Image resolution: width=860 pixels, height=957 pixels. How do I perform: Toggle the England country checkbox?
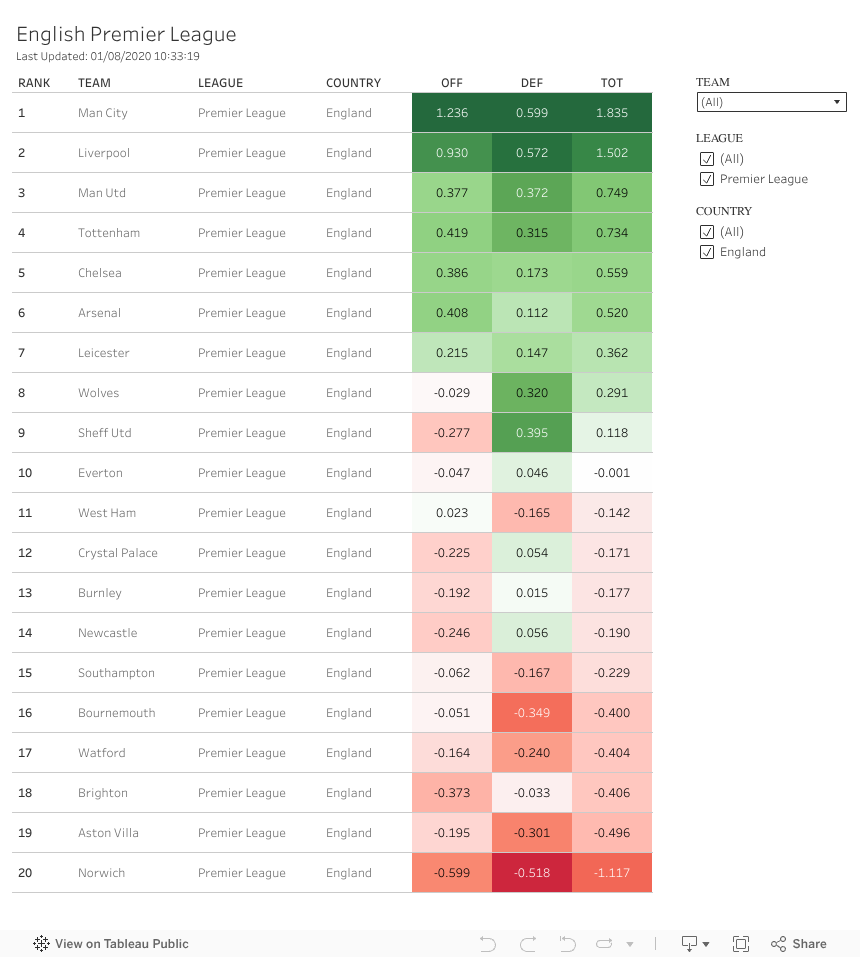click(707, 252)
